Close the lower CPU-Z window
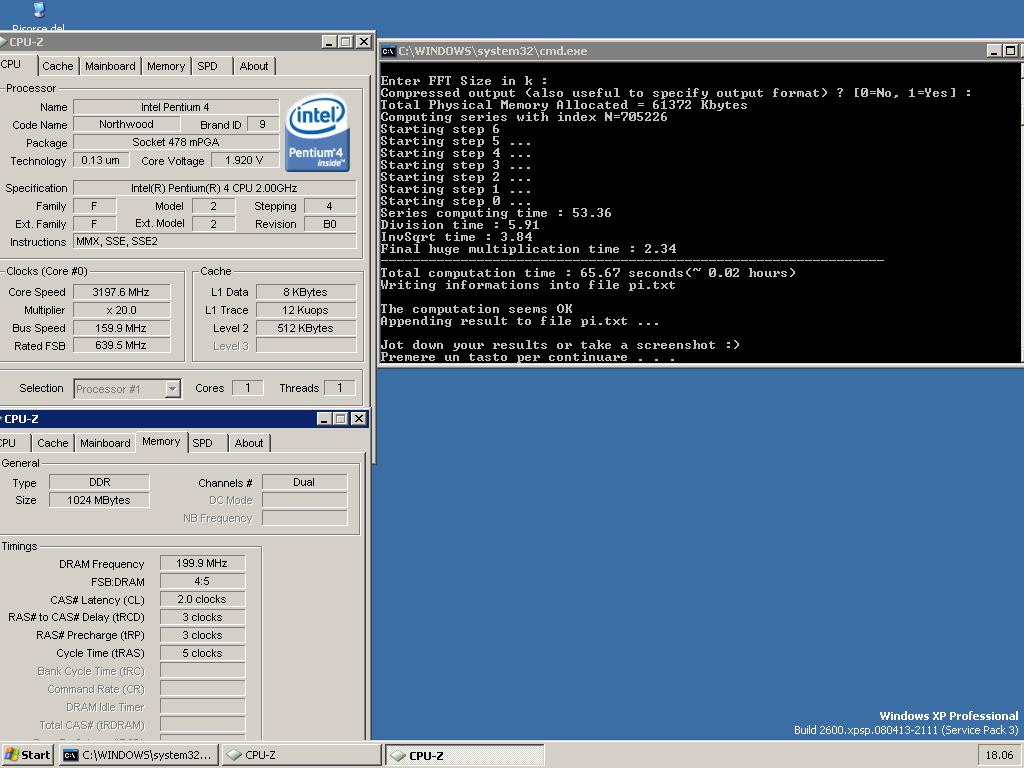 click(x=359, y=419)
